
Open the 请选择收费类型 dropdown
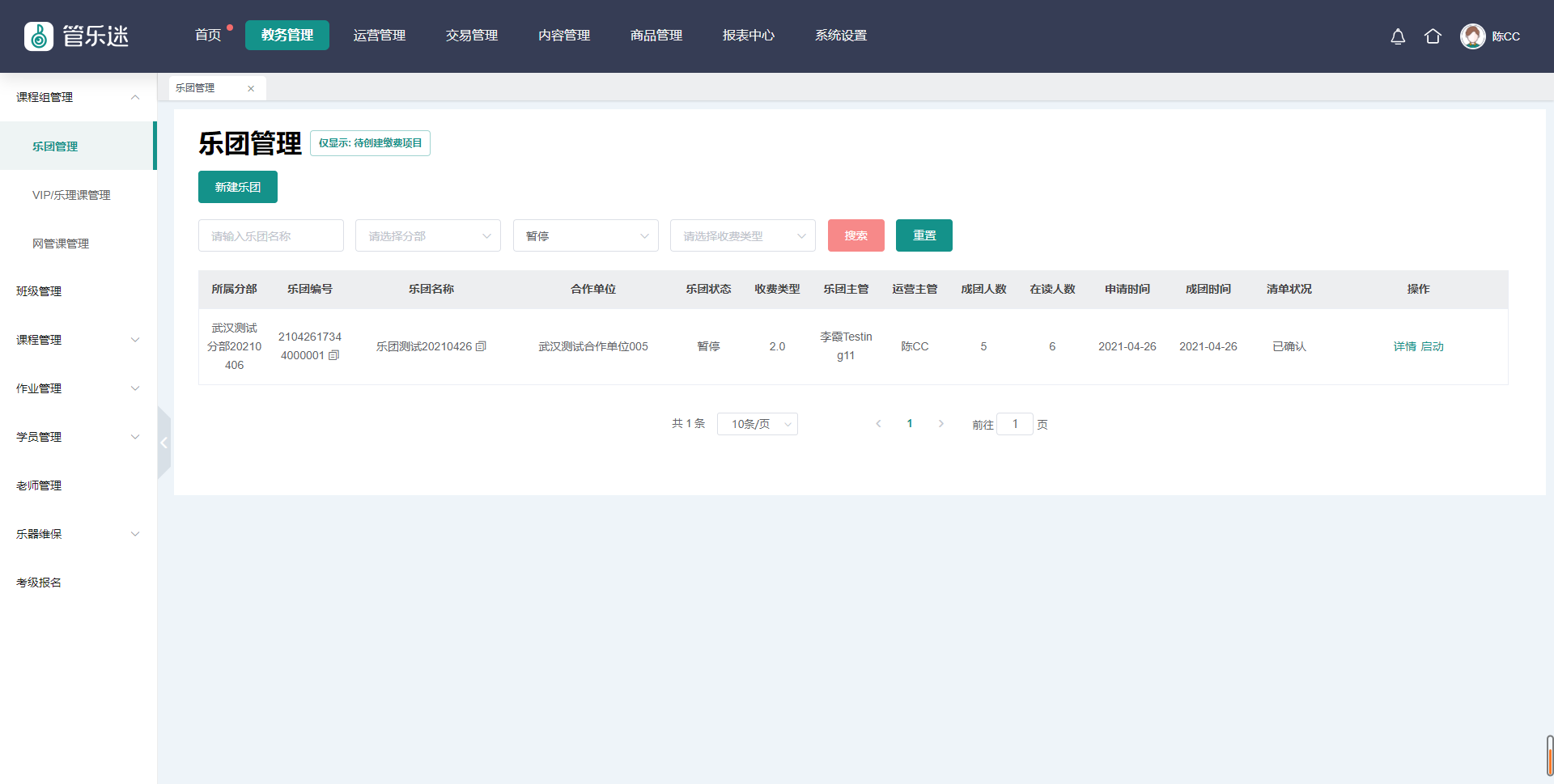click(x=742, y=236)
